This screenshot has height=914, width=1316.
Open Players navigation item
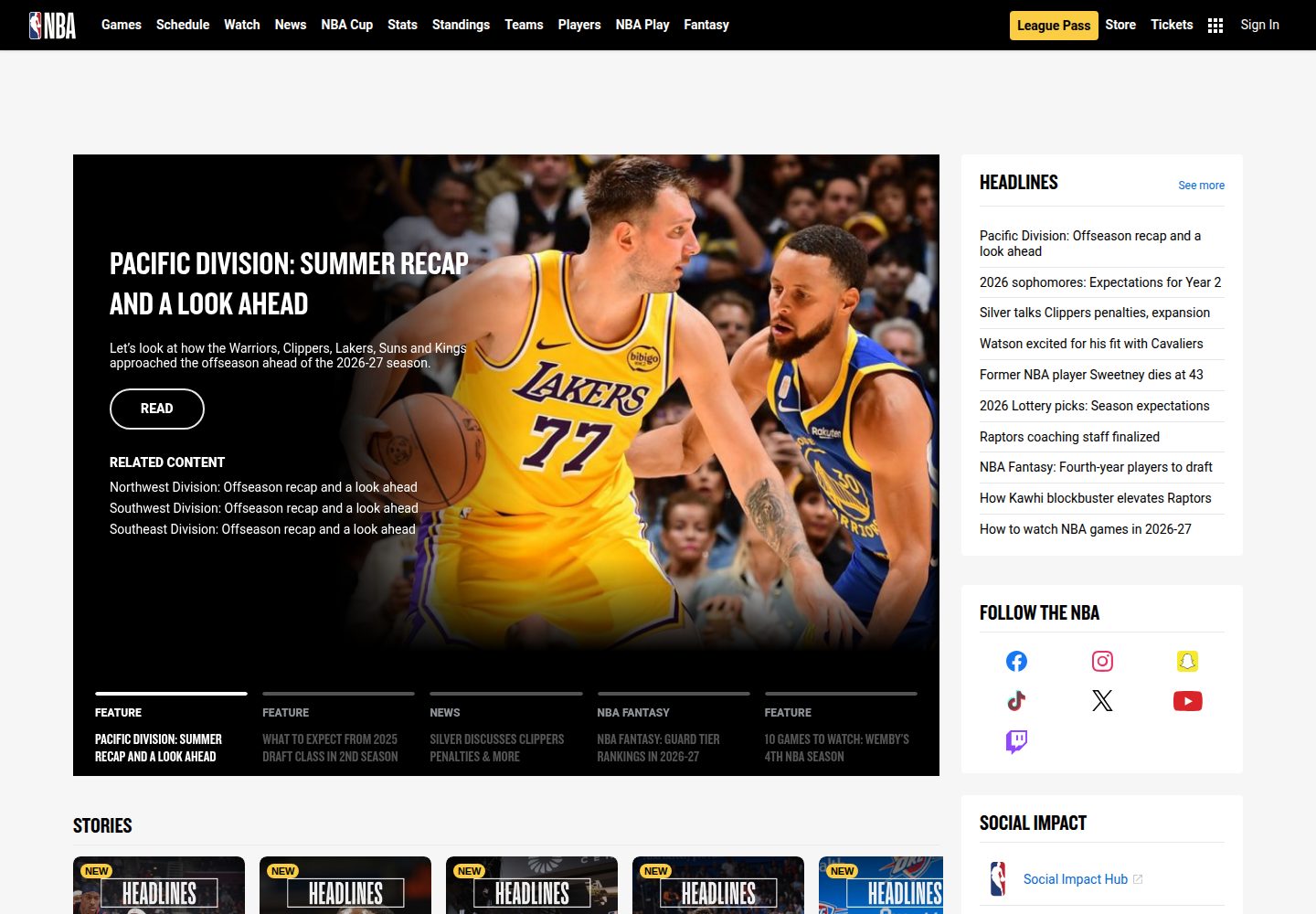click(x=579, y=25)
